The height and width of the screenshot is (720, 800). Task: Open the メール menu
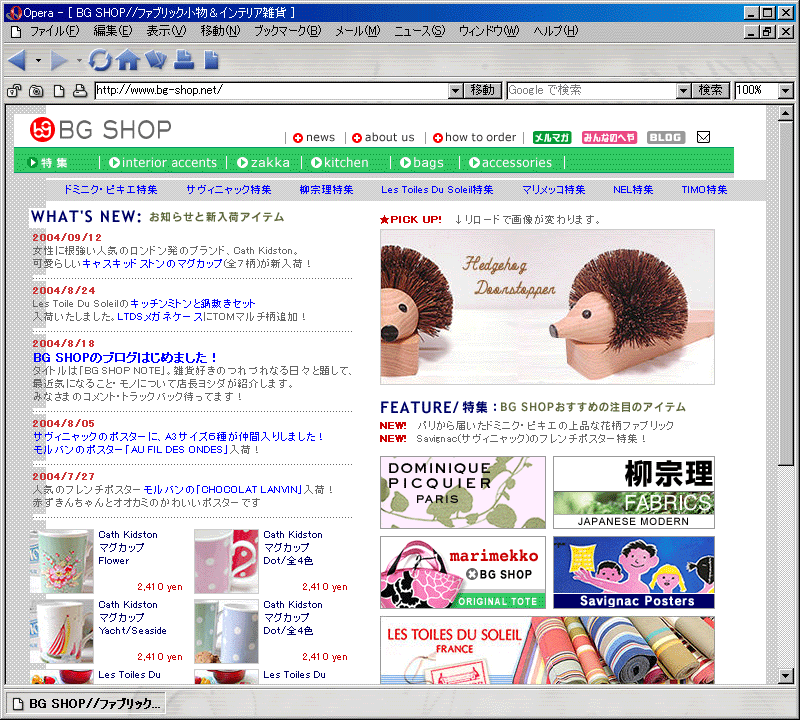tap(358, 31)
